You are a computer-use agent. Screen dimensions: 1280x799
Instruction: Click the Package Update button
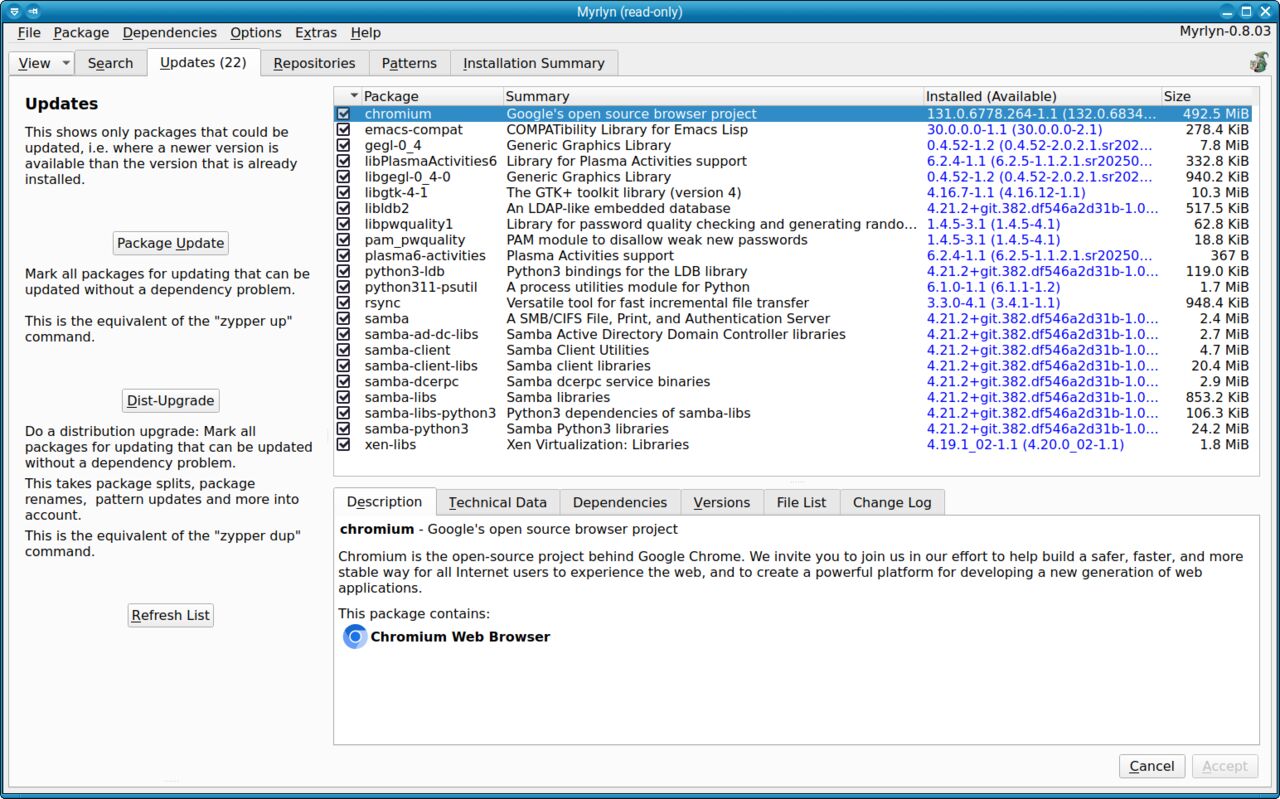tap(171, 243)
